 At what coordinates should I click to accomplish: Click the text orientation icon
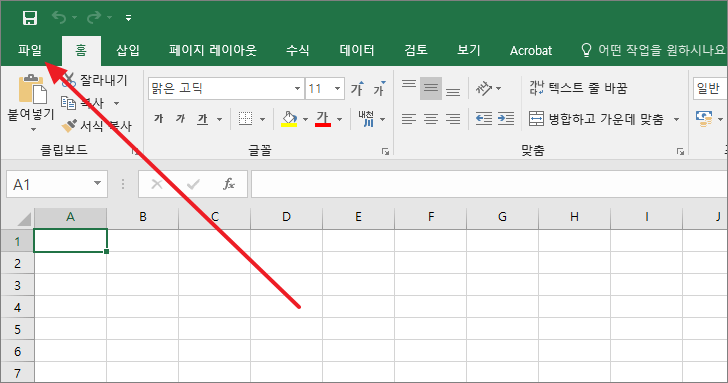pyautogui.click(x=484, y=88)
